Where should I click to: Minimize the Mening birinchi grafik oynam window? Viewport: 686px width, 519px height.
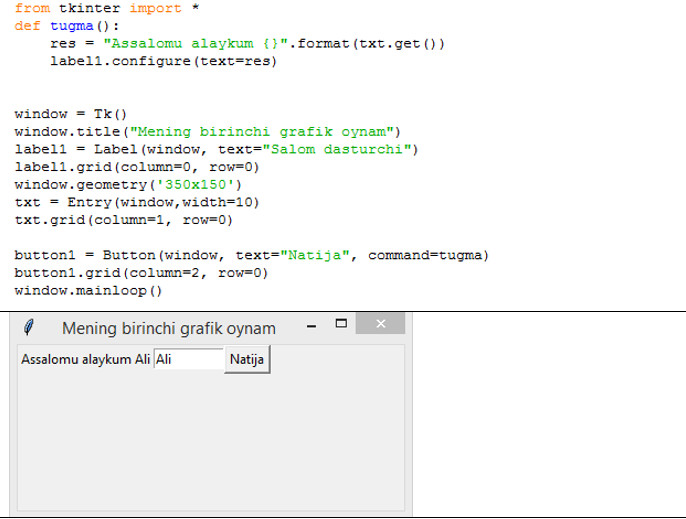311,325
